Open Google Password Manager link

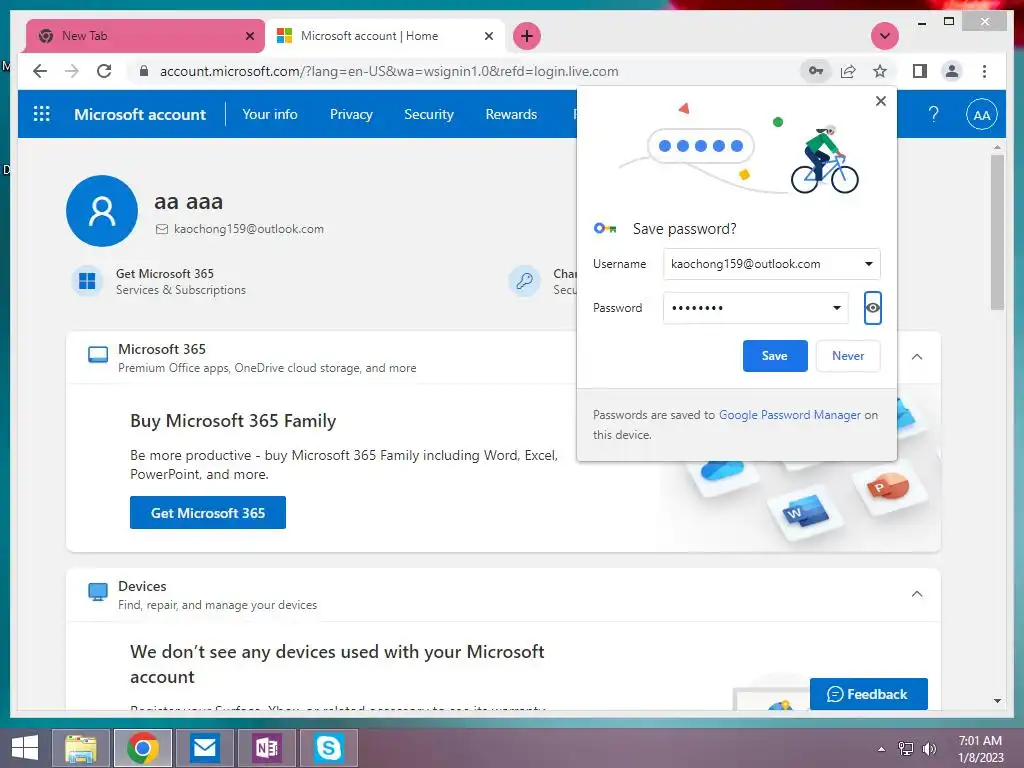tap(790, 415)
